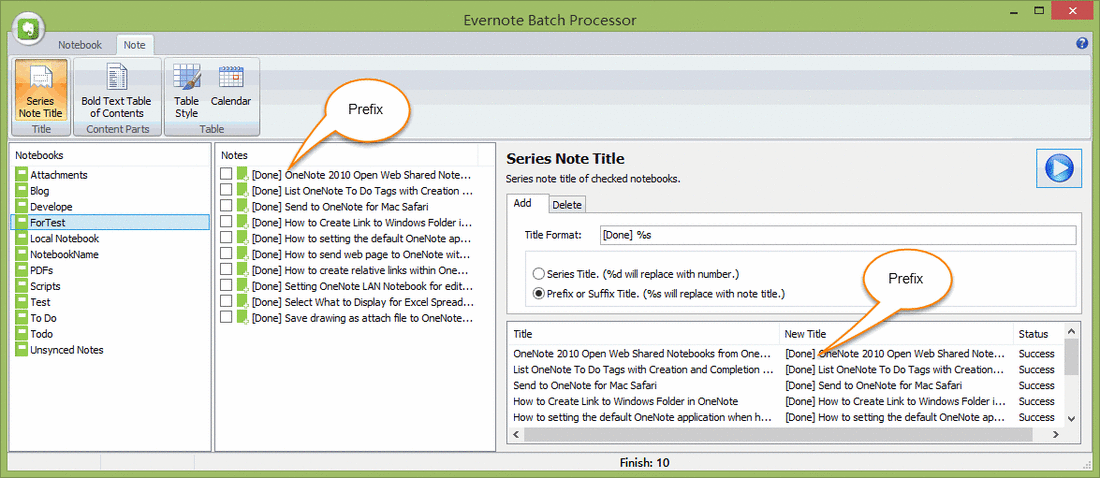Screen dimensions: 1100x478
Task: Click the results horizontal scroll right arrow
Action: 1057,434
